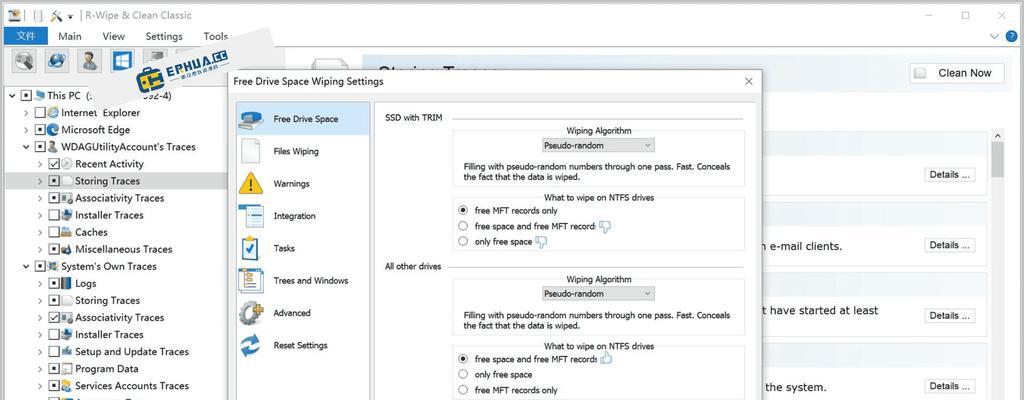The height and width of the screenshot is (400, 1024).
Task: Click the Microsoft Edge icon in tree
Action: coord(53,129)
